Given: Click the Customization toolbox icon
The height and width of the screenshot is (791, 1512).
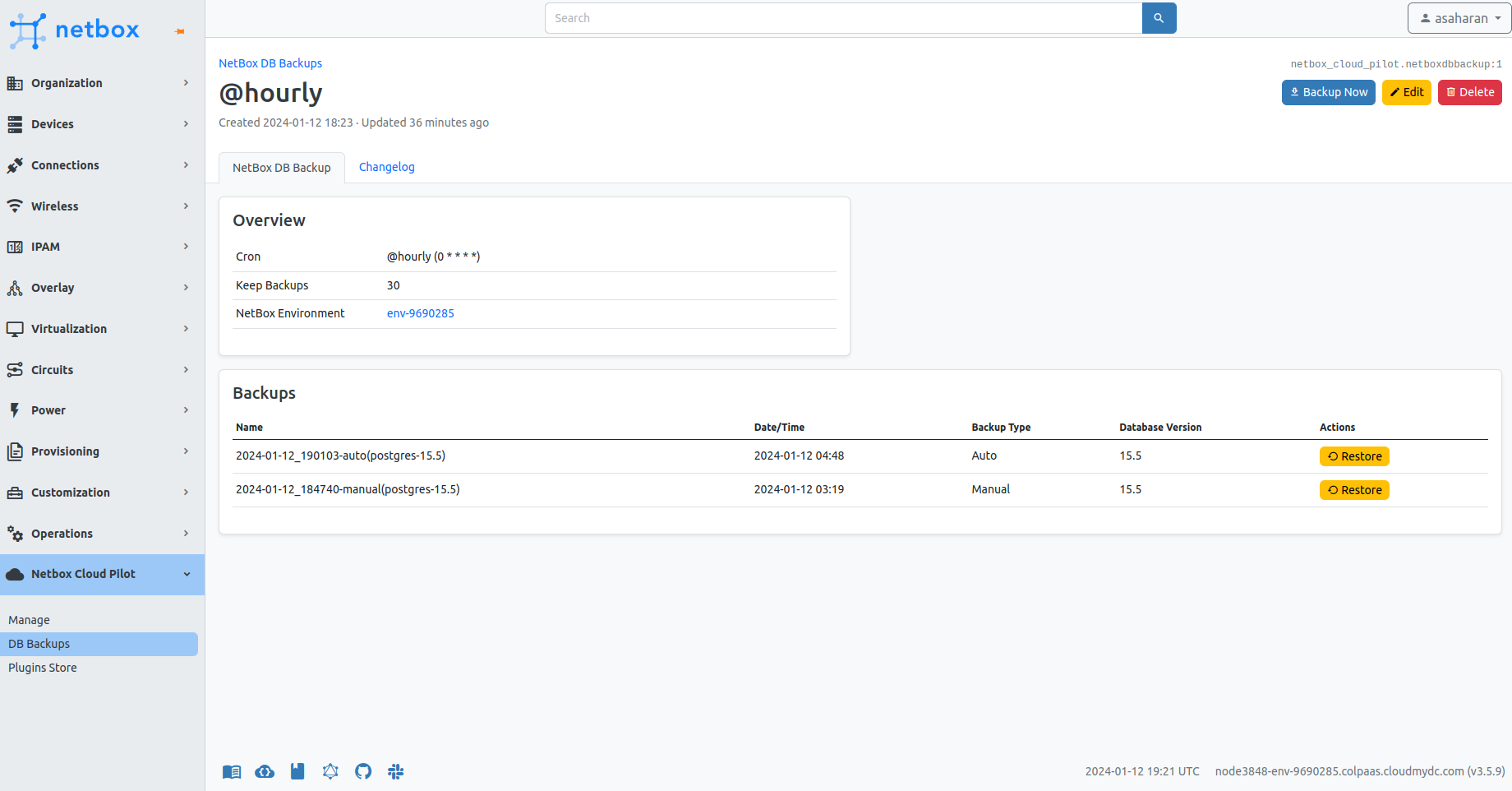Looking at the screenshot, I should point(15,493).
